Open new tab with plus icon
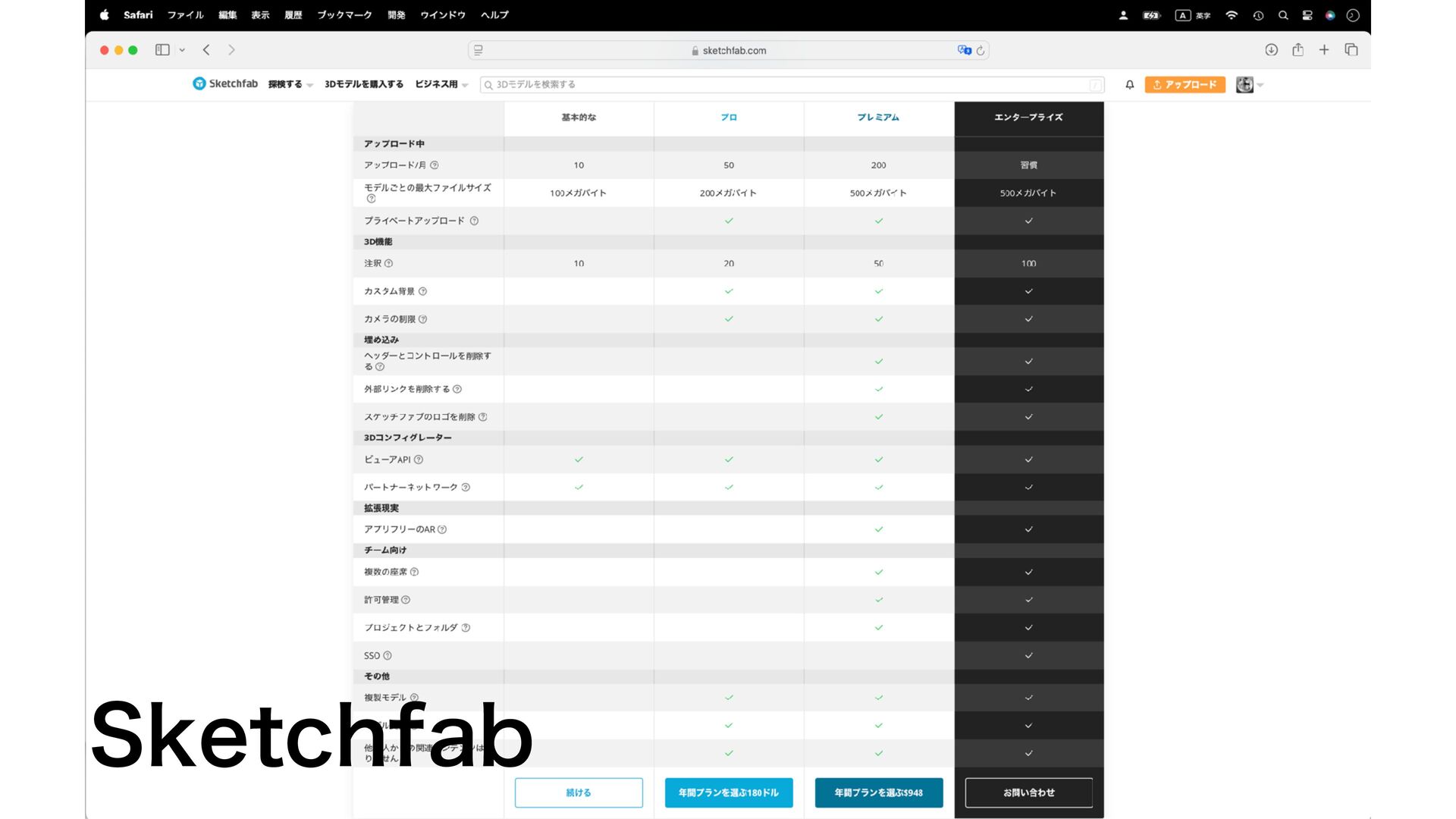 point(1324,50)
